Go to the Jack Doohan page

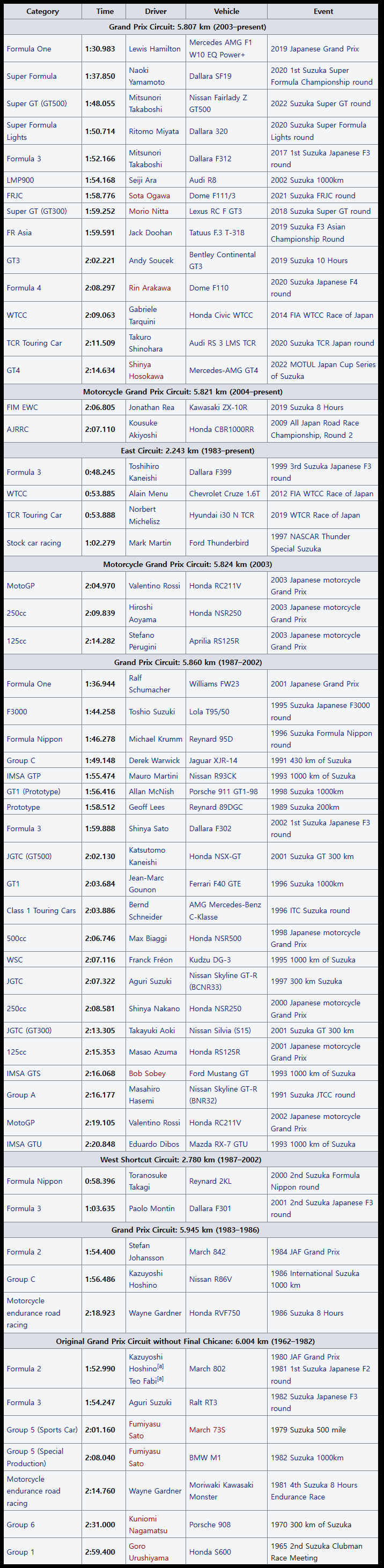coord(150,233)
